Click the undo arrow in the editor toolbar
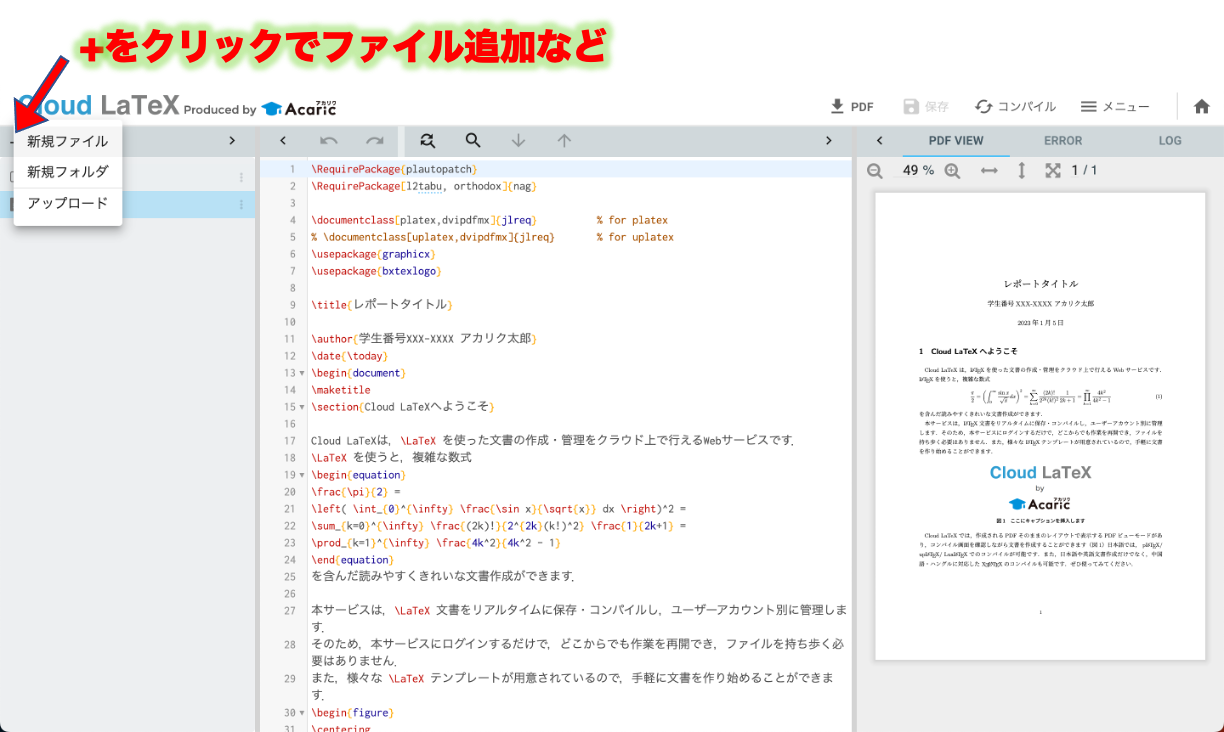1224x732 pixels. point(328,140)
